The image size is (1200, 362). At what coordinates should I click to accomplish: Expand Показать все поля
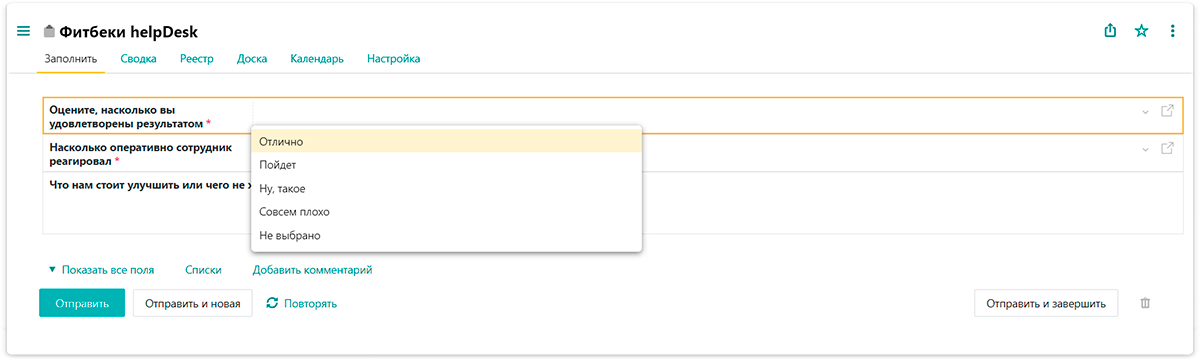101,270
